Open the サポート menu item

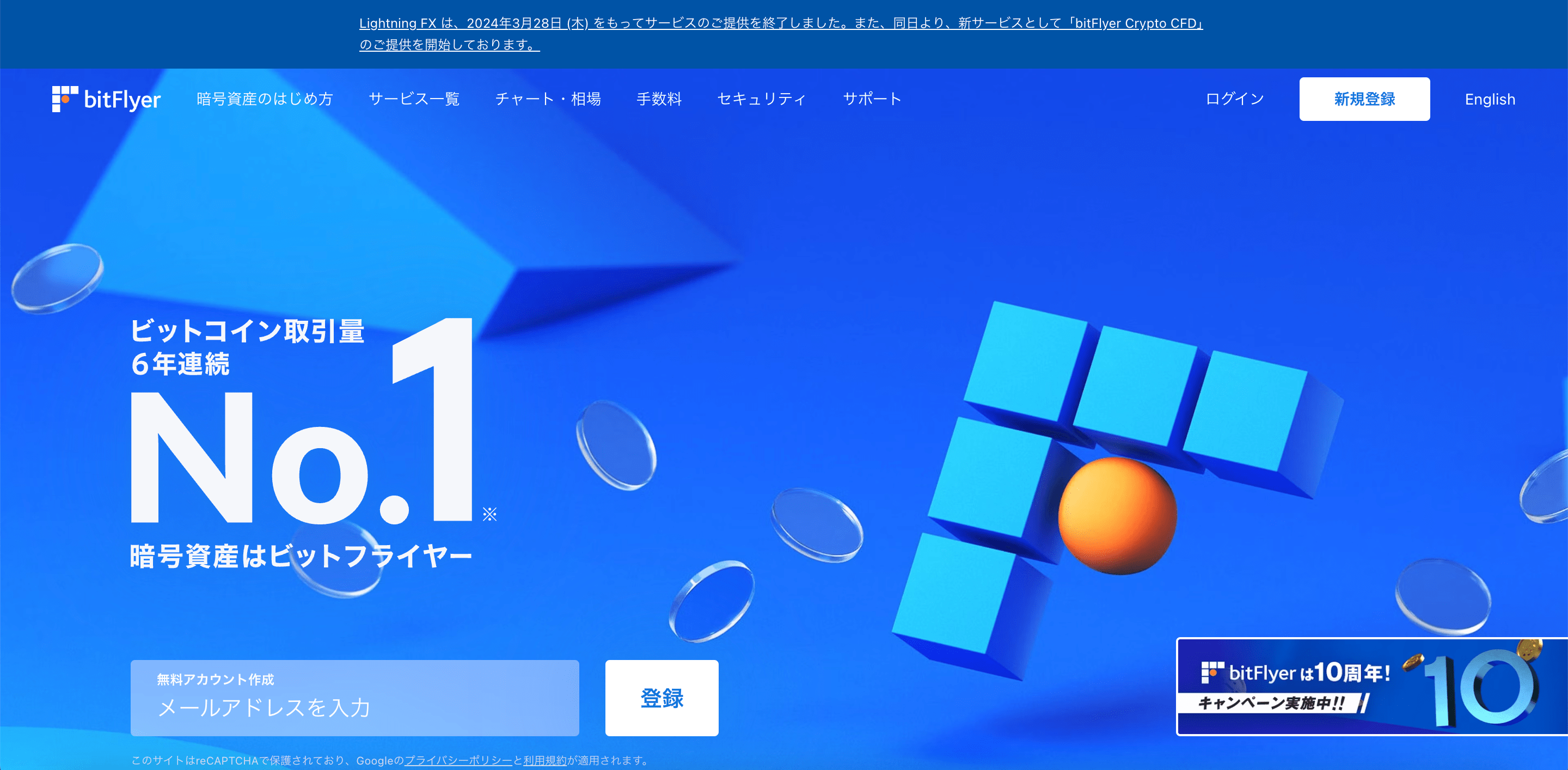872,99
